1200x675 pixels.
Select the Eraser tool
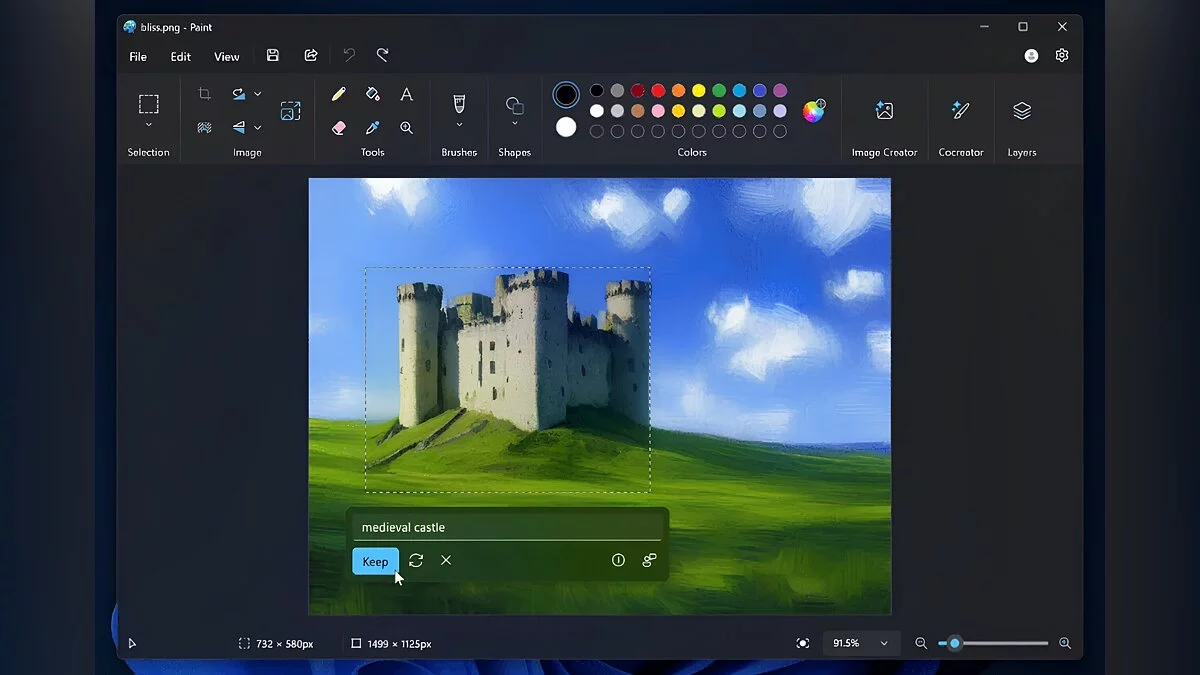click(338, 128)
